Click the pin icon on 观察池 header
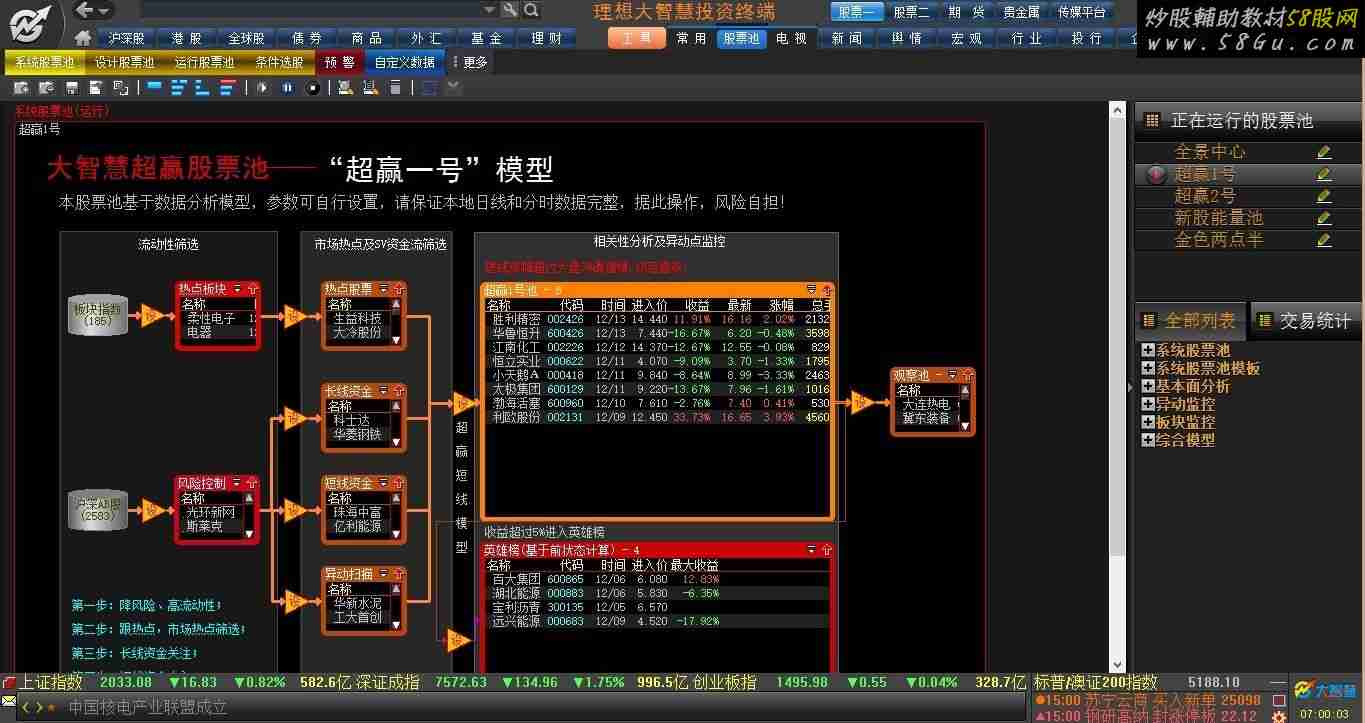The image size is (1365, 723). 966,375
